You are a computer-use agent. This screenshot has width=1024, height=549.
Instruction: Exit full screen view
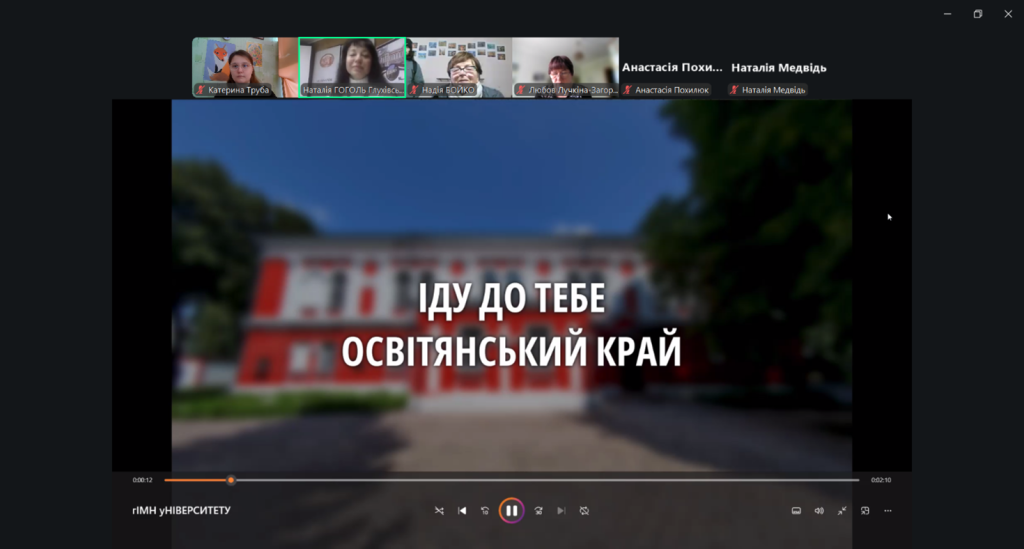click(x=842, y=510)
